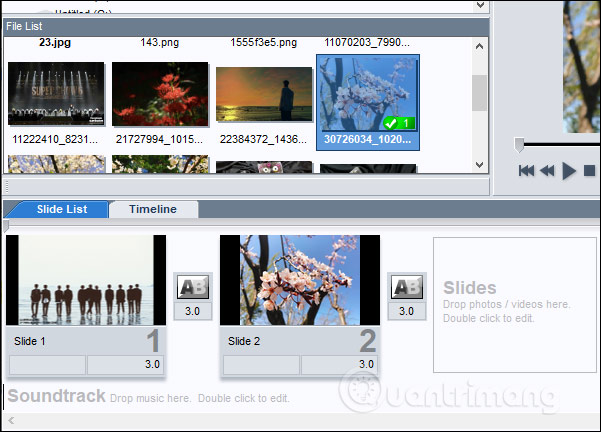
Task: Select the Slide 2 blossom thumbnail
Action: (300, 280)
